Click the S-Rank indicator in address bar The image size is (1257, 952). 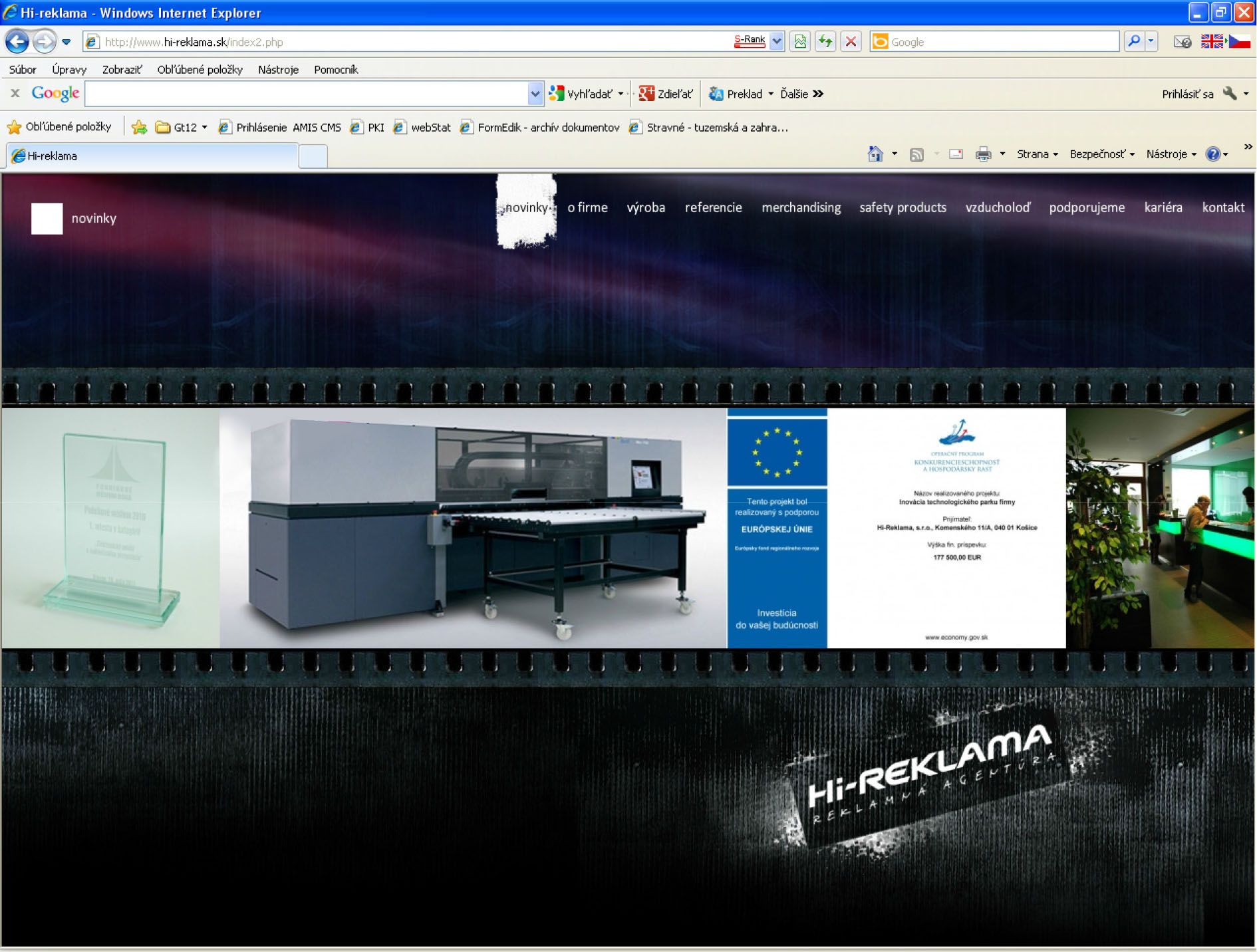click(x=750, y=41)
